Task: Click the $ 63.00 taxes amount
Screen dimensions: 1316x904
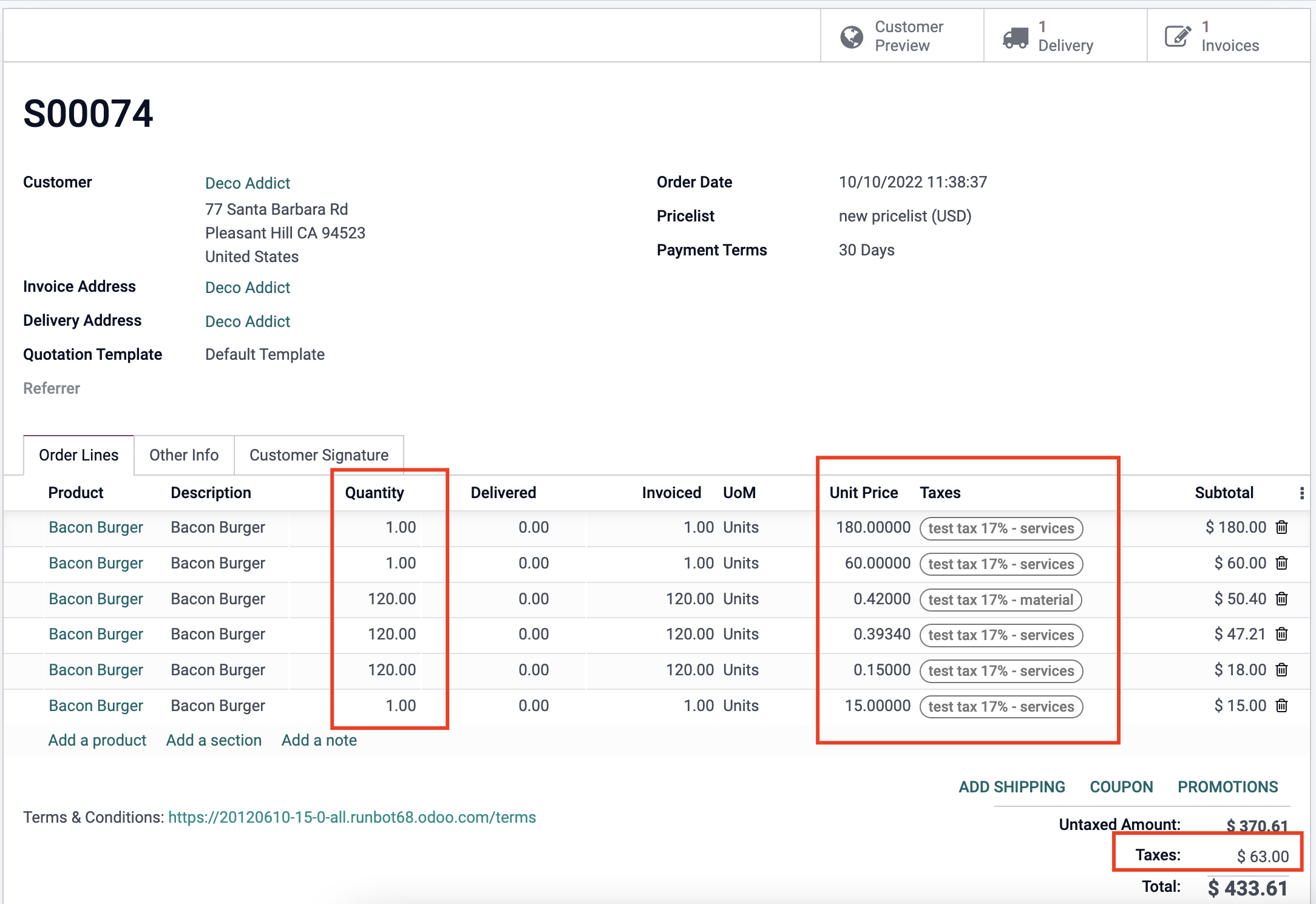Action: pyautogui.click(x=1263, y=856)
